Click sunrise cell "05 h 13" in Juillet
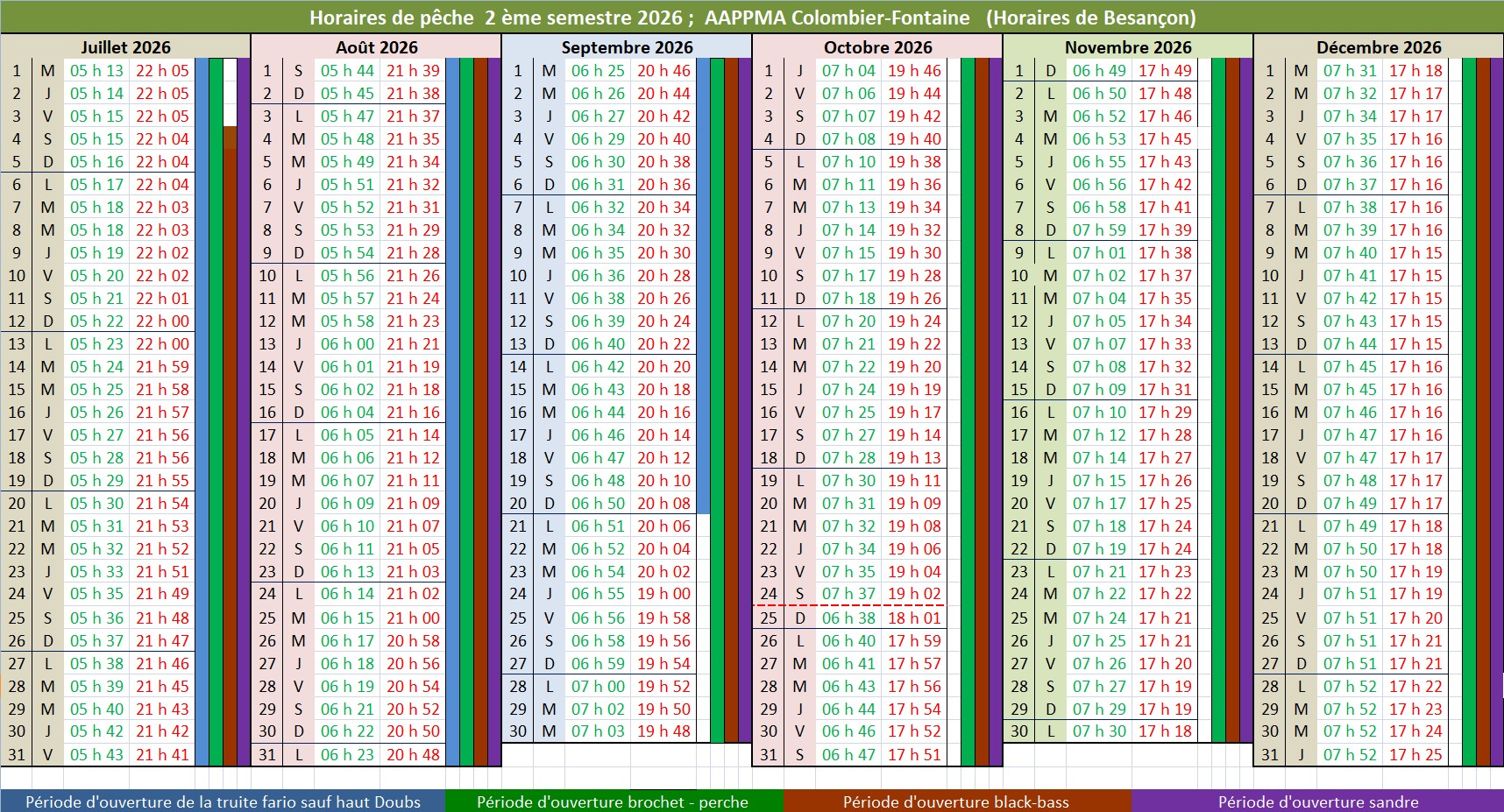Viewport: 1504px width, 812px height. [x=96, y=71]
